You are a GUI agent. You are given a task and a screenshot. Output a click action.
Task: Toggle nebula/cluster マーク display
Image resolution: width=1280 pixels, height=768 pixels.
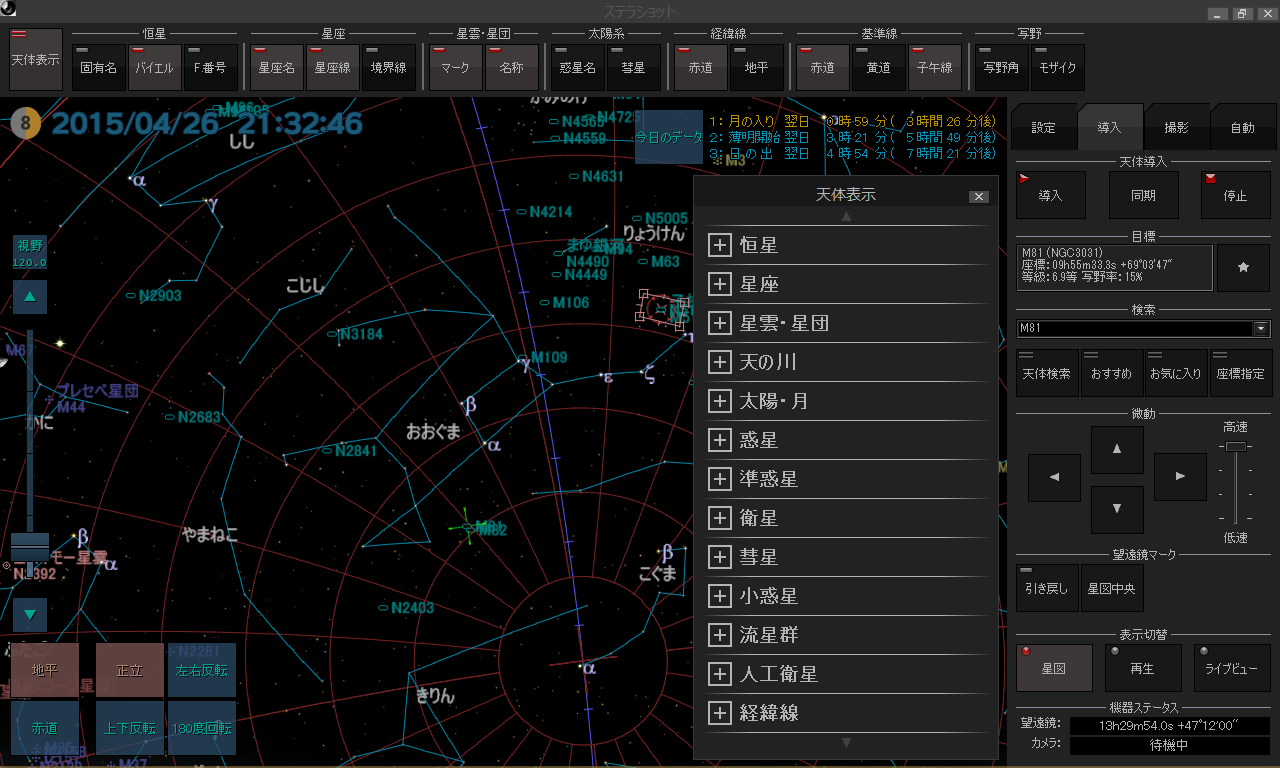coord(455,67)
